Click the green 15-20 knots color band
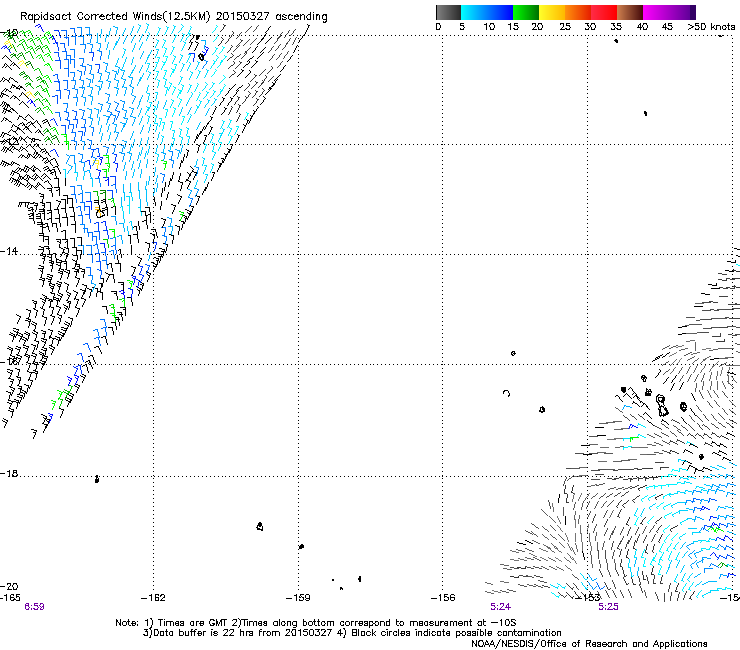This screenshot has height=650, width=740. (526, 12)
